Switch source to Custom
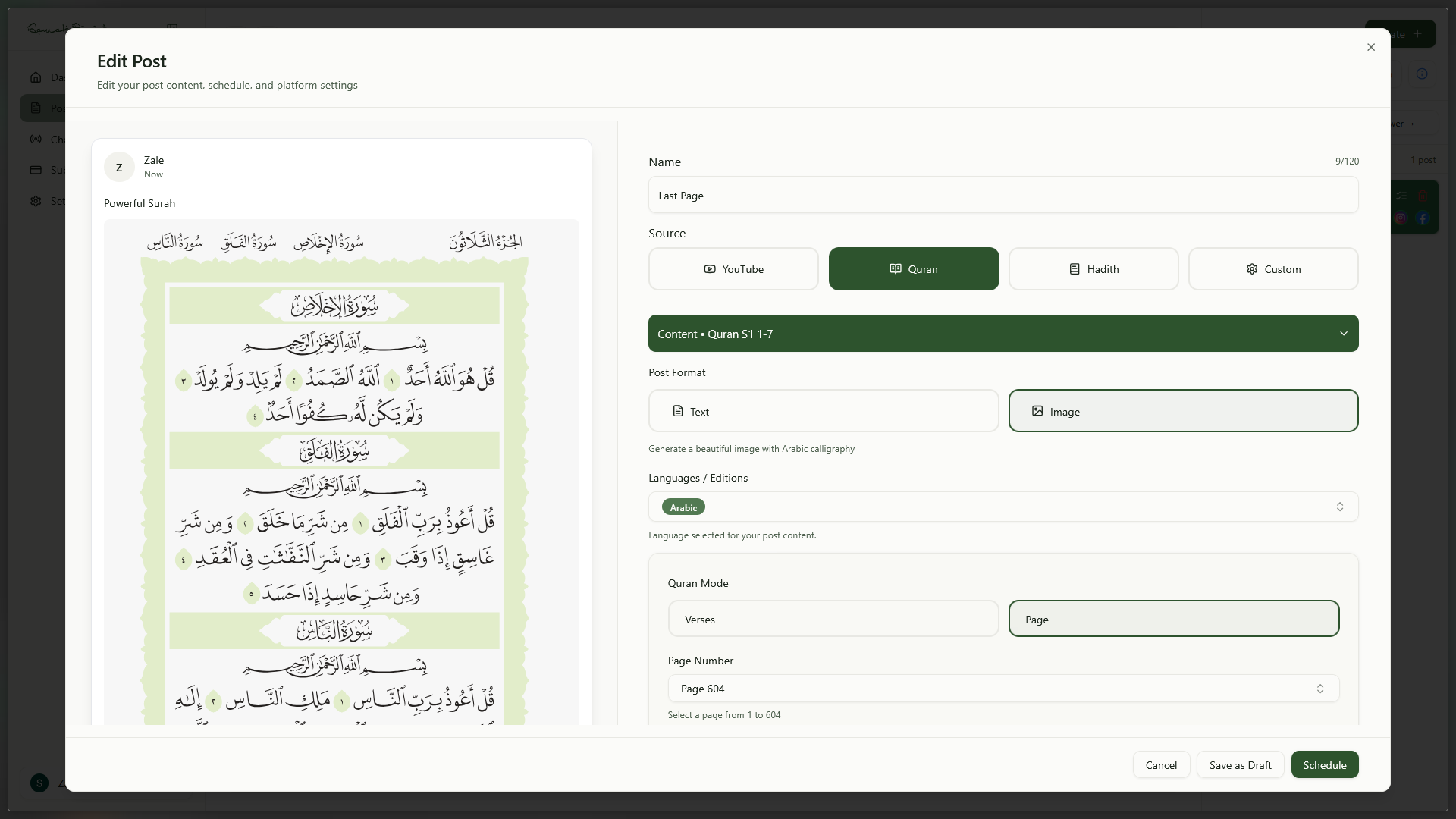The width and height of the screenshot is (1456, 819). click(1273, 268)
